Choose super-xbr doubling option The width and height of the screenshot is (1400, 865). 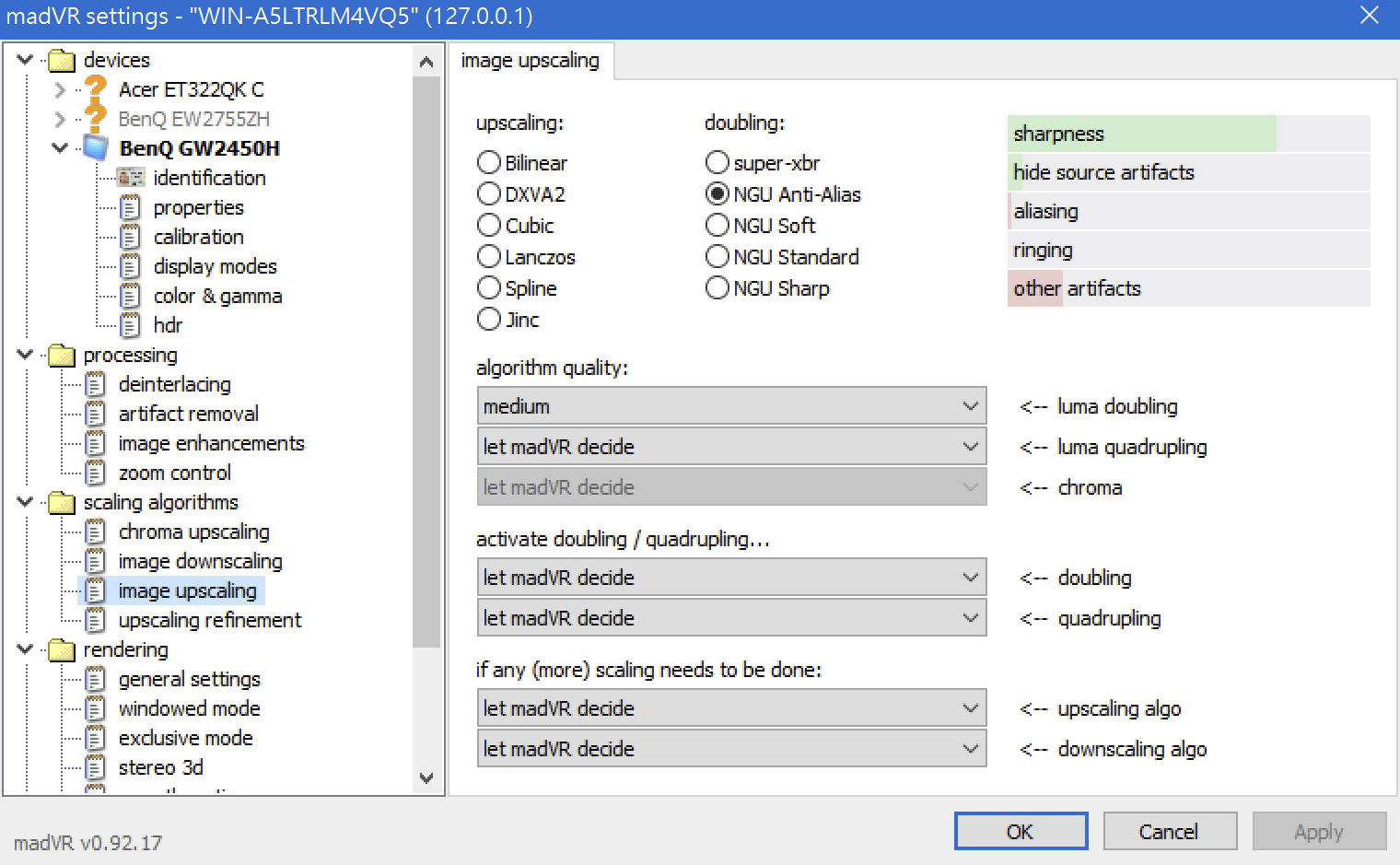(717, 162)
